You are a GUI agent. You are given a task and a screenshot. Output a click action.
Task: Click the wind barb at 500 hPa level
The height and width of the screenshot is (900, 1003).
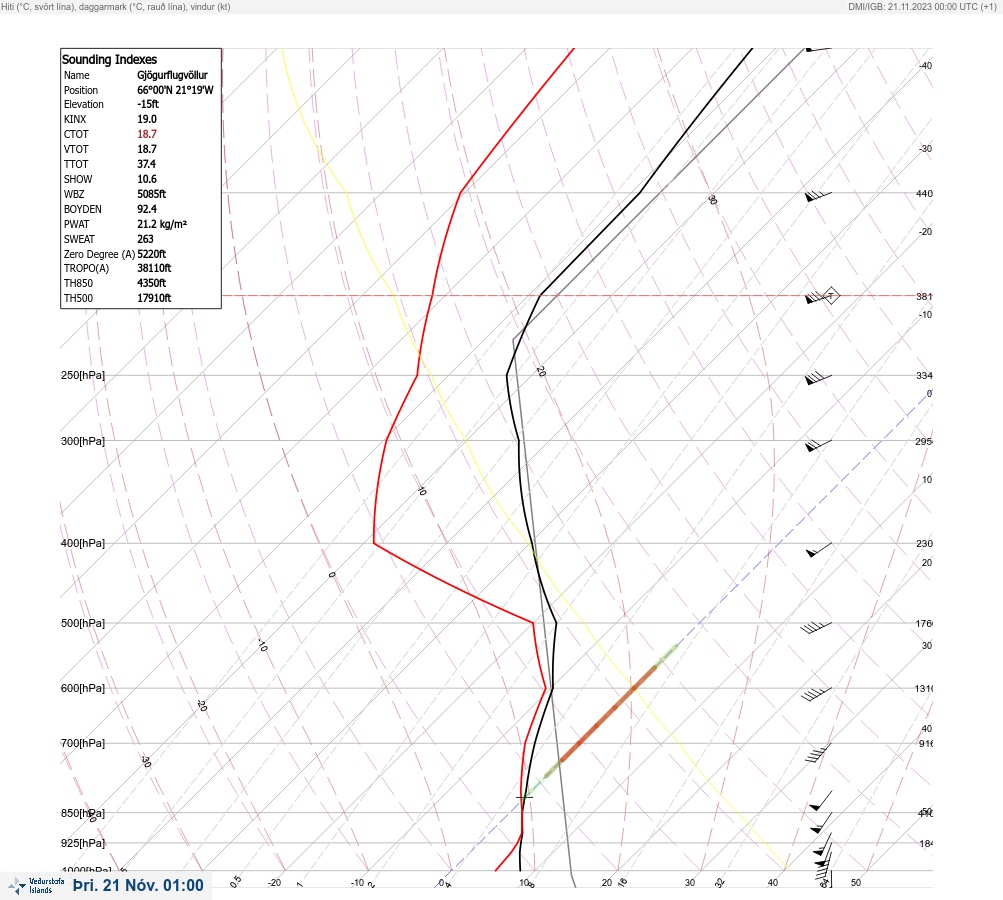pyautogui.click(x=816, y=628)
